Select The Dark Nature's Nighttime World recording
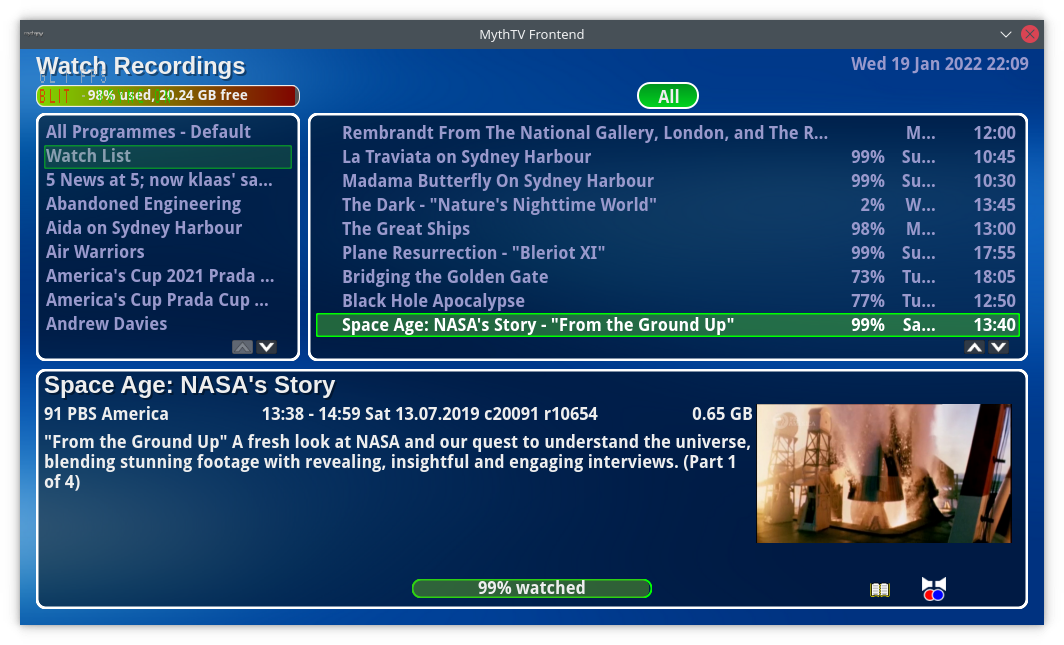This screenshot has width=1064, height=645. [668, 205]
